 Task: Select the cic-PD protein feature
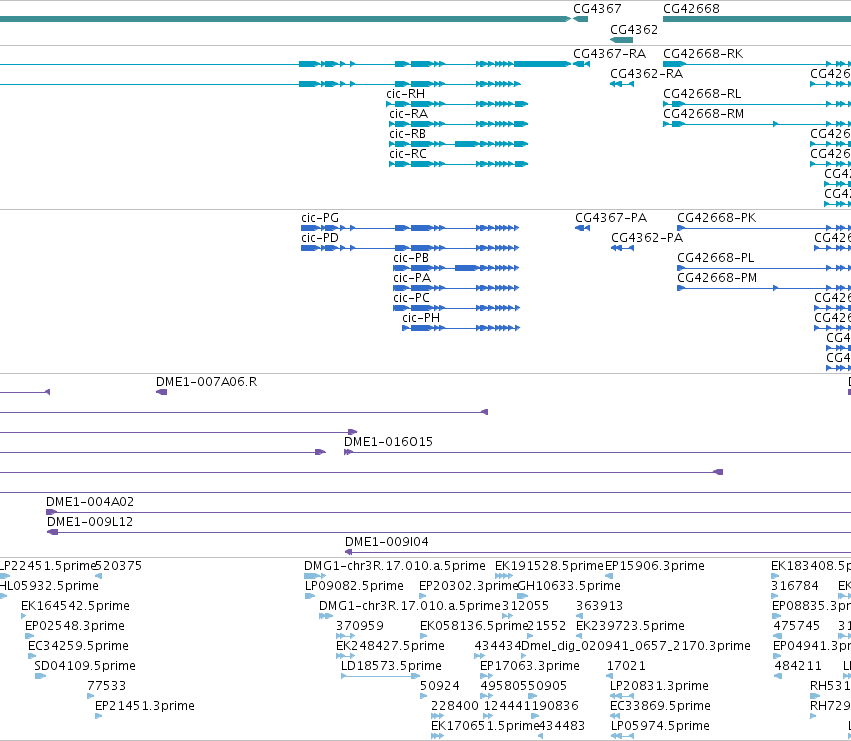pos(410,248)
